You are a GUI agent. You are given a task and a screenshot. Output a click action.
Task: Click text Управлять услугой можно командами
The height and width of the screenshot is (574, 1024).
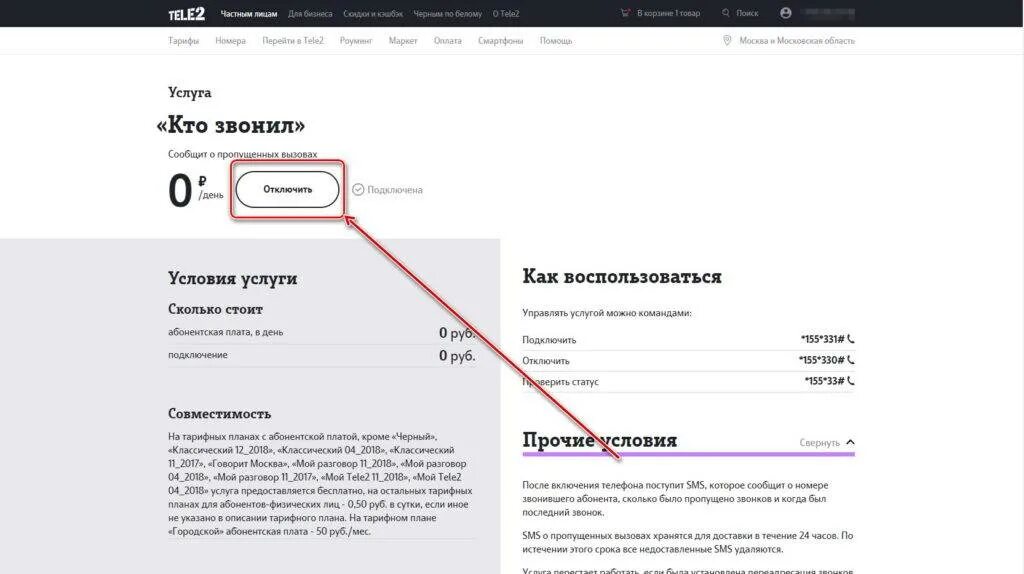pos(607,313)
